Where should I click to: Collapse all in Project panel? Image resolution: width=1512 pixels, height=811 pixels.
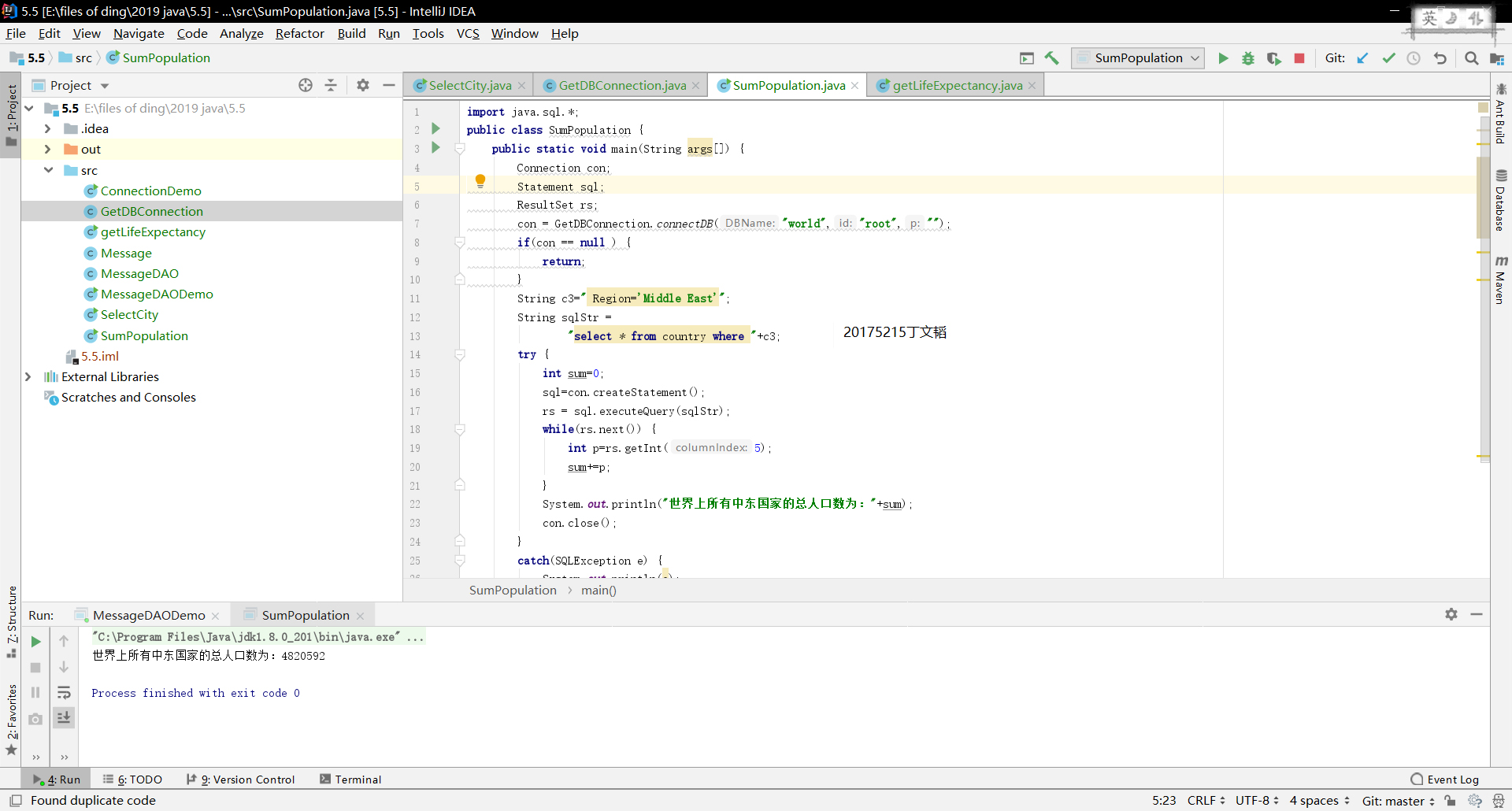click(x=331, y=85)
